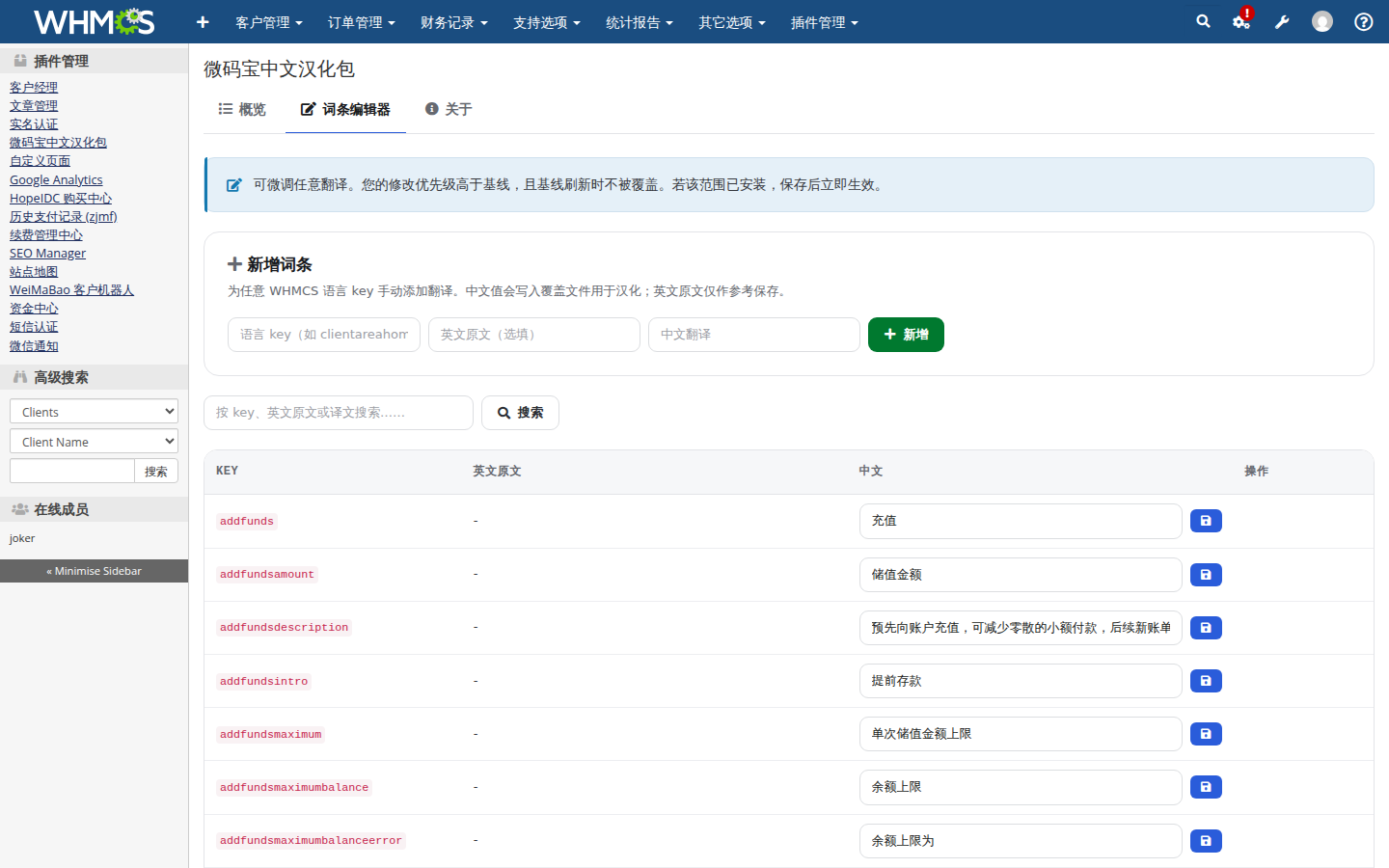Screen dimensions: 1389x868
Task: Open the 微信通知 link
Action: tap(34, 345)
